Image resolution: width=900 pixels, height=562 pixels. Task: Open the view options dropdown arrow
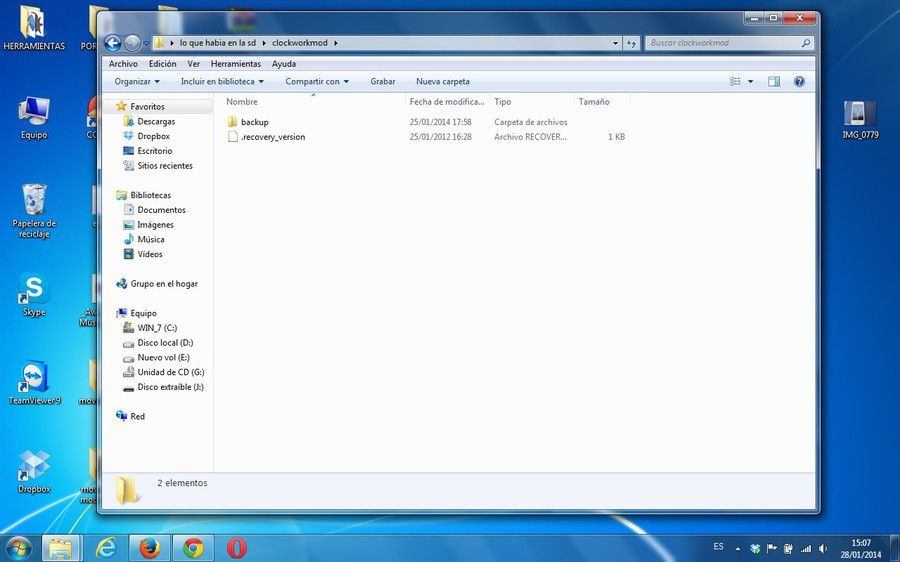coord(750,82)
